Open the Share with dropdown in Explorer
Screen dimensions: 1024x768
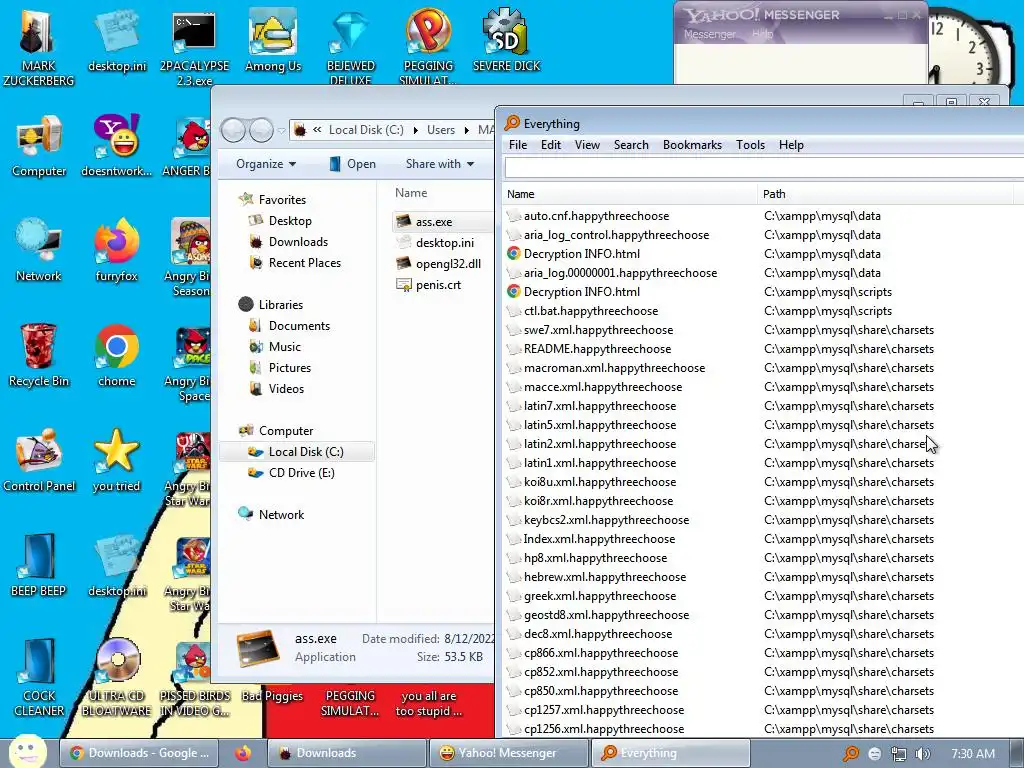click(440, 164)
